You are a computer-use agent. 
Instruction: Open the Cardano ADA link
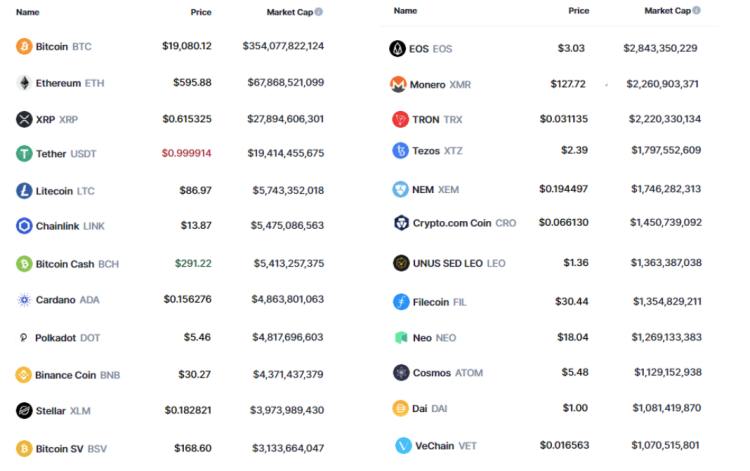tap(67, 300)
